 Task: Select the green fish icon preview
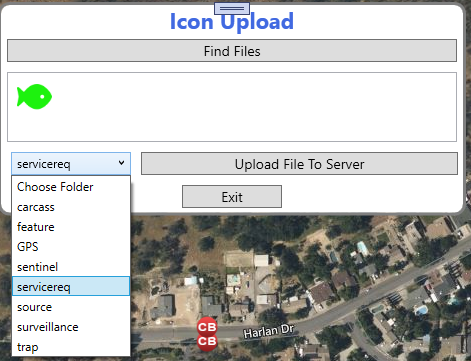point(34,97)
